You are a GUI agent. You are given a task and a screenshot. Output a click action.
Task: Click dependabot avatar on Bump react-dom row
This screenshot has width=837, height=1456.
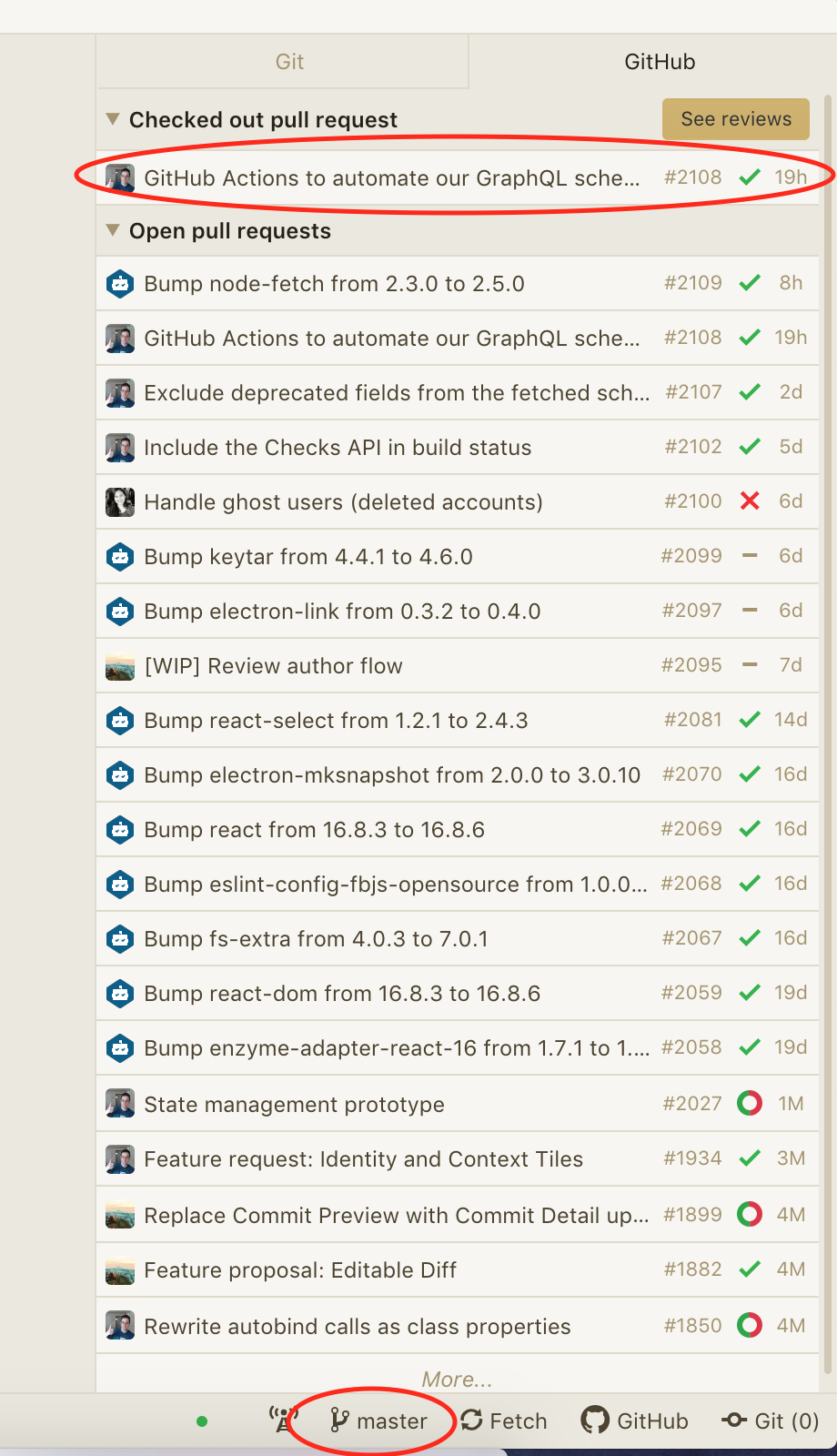120,994
